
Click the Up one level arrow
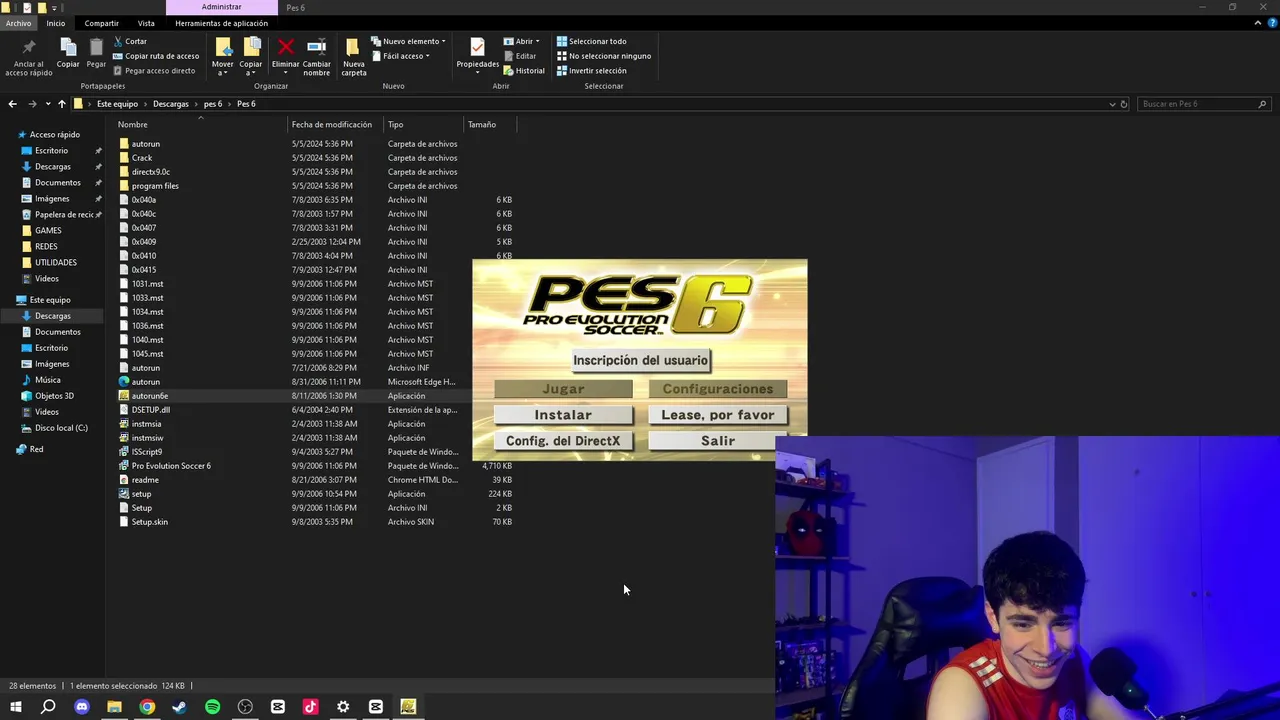coord(61,104)
